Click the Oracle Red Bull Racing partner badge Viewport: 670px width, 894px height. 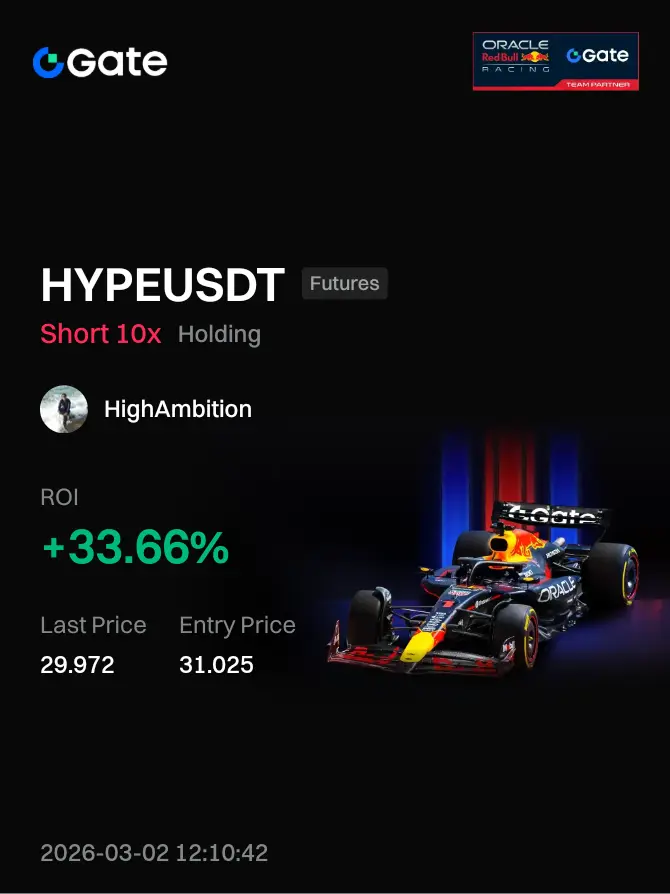point(555,61)
